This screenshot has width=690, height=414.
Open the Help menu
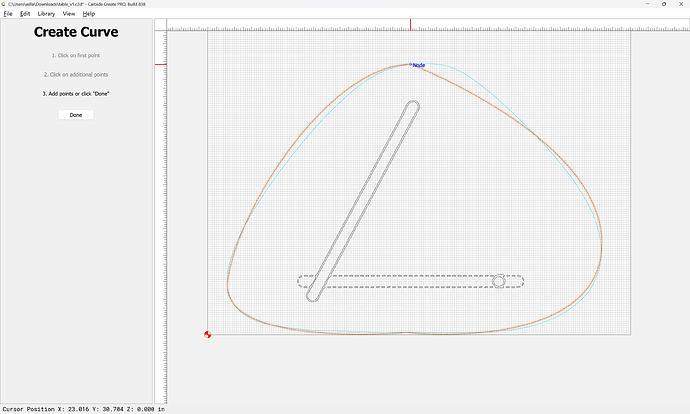click(x=89, y=14)
